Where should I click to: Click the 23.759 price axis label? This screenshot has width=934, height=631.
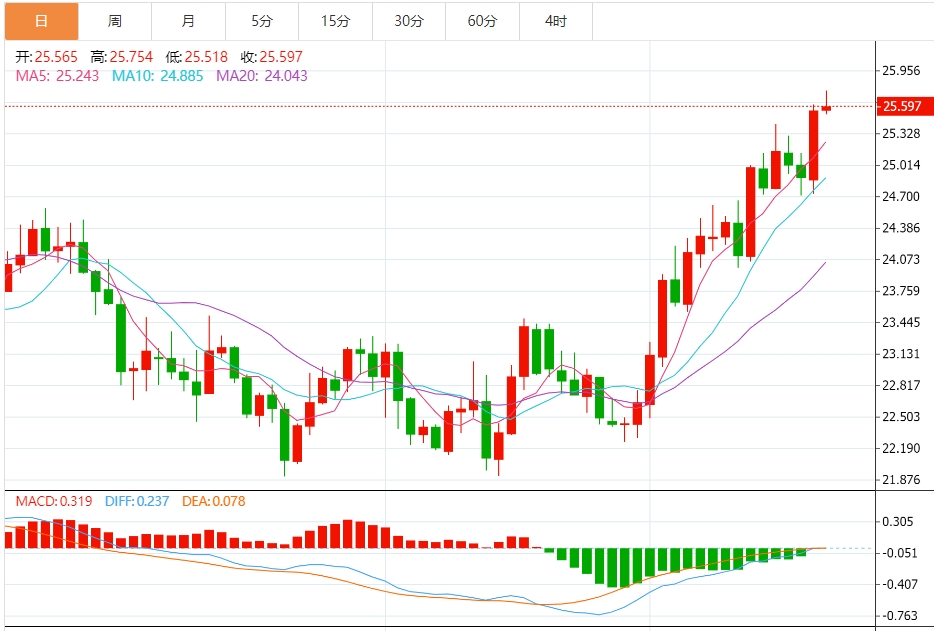pos(901,291)
